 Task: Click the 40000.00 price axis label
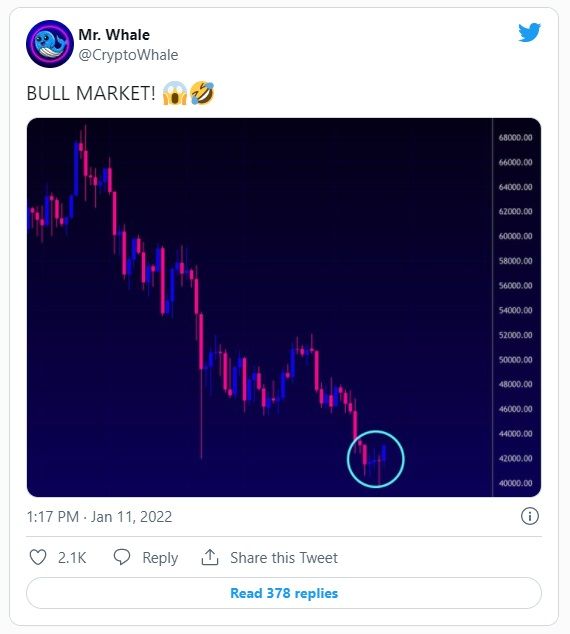pyautogui.click(x=515, y=483)
